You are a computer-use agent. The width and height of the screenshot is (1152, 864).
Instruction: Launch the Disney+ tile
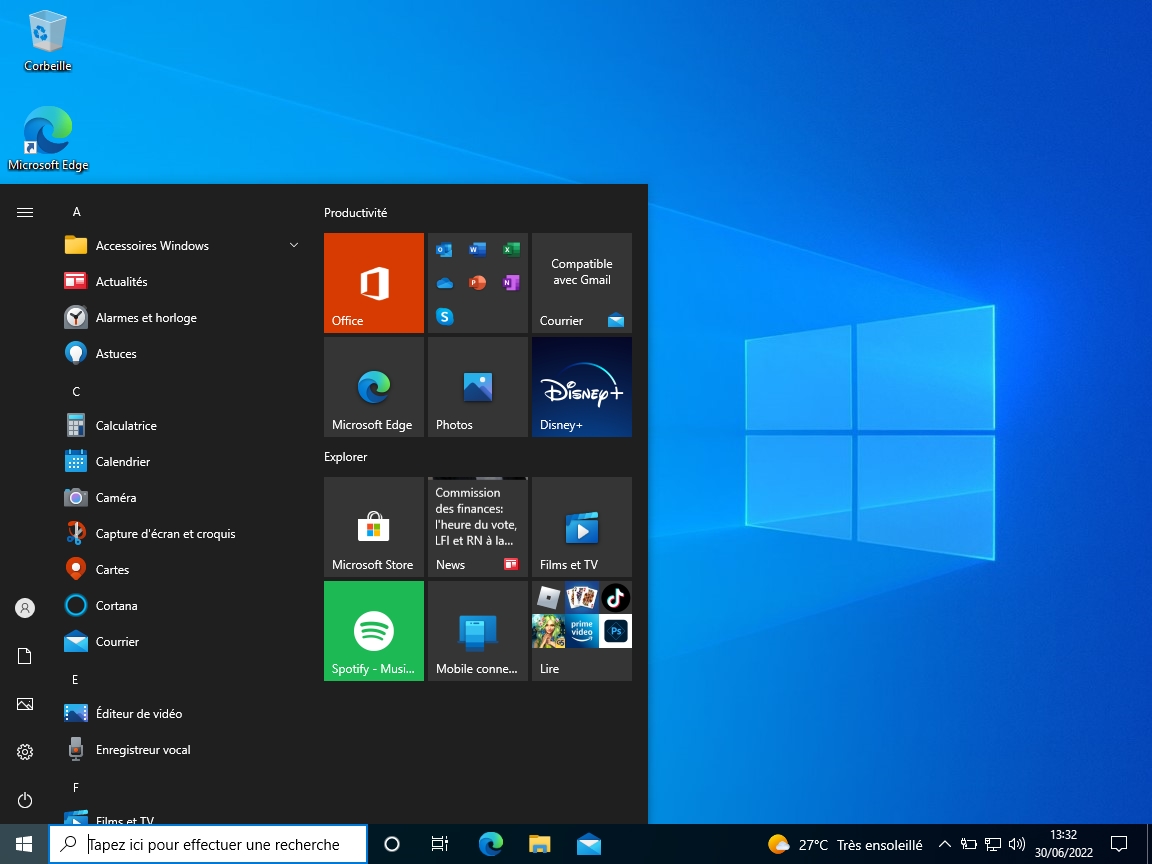click(x=582, y=387)
